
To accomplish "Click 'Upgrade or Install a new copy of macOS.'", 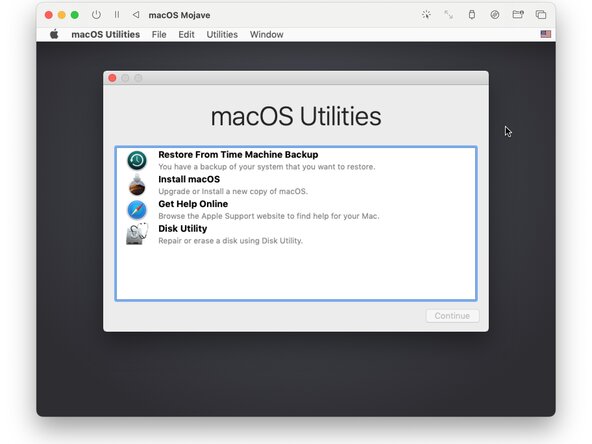I will click(233, 191).
